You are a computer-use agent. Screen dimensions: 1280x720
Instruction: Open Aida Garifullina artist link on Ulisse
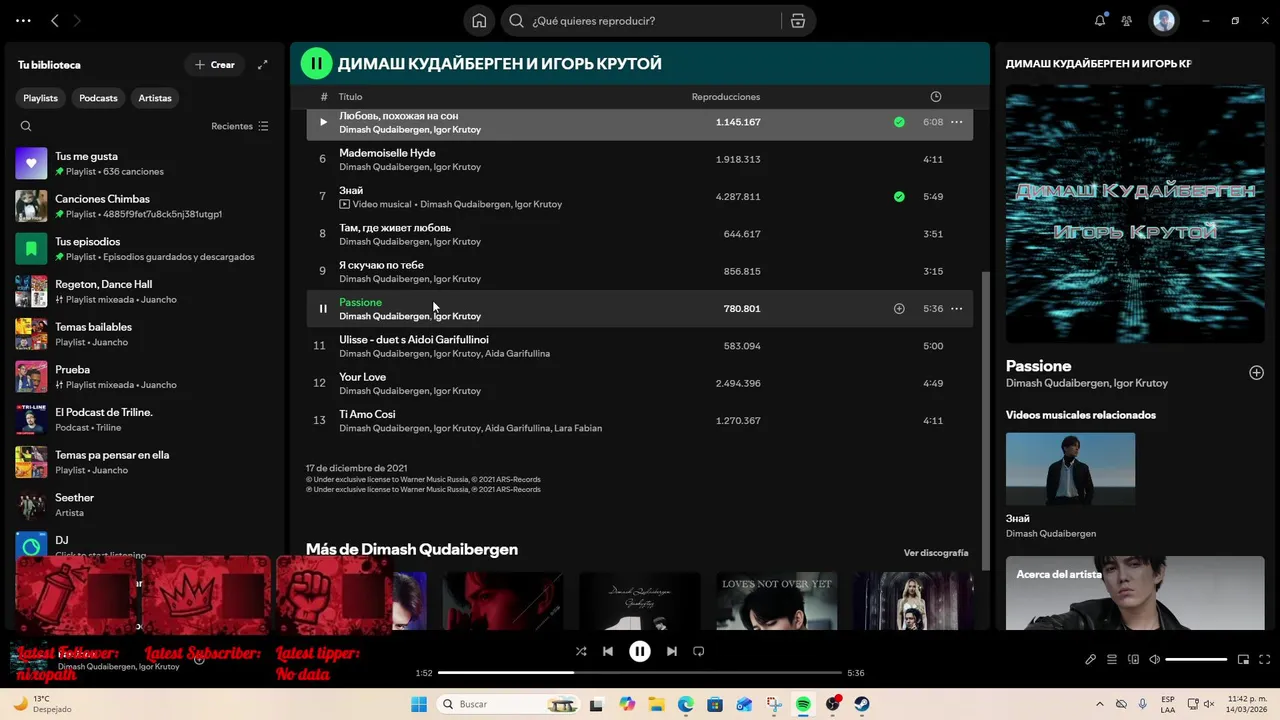click(x=517, y=354)
